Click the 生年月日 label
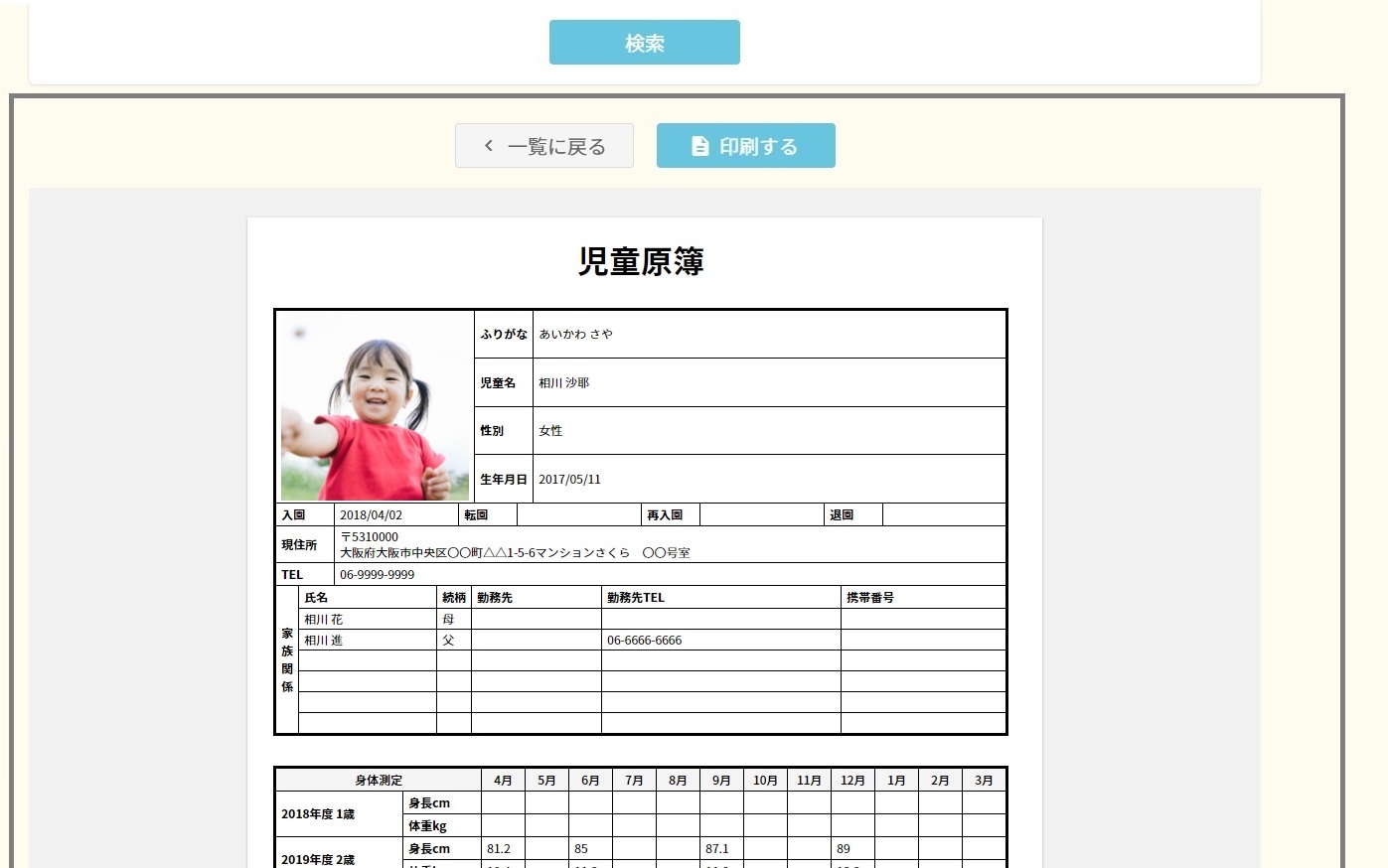Image resolution: width=1388 pixels, height=868 pixels. tap(504, 479)
